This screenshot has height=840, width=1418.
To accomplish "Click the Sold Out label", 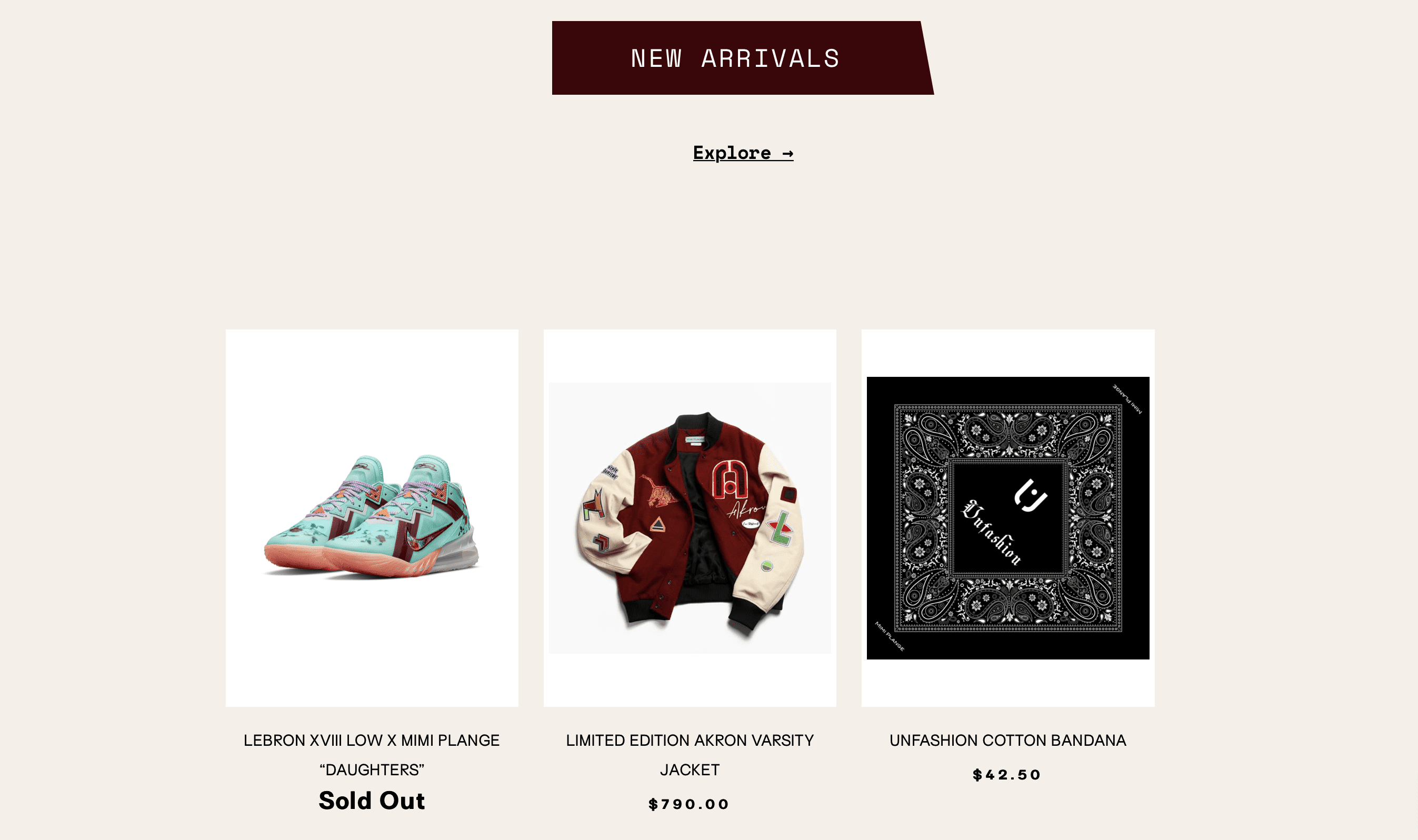I will pyautogui.click(x=371, y=801).
